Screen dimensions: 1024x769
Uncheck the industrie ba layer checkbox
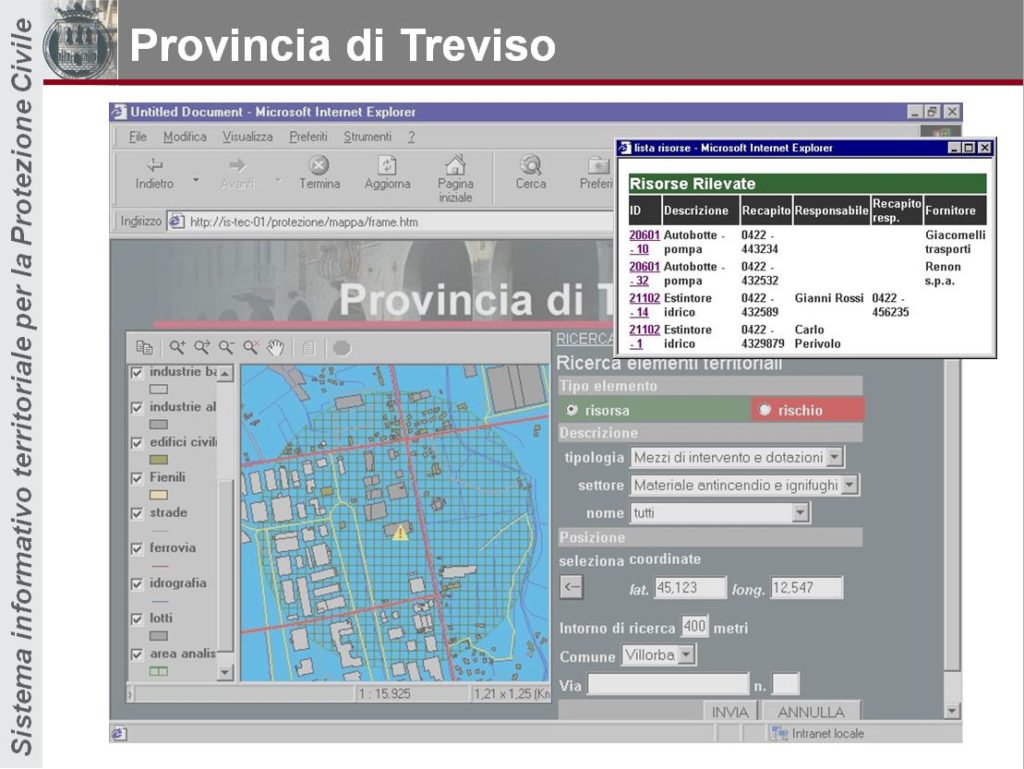click(x=136, y=373)
